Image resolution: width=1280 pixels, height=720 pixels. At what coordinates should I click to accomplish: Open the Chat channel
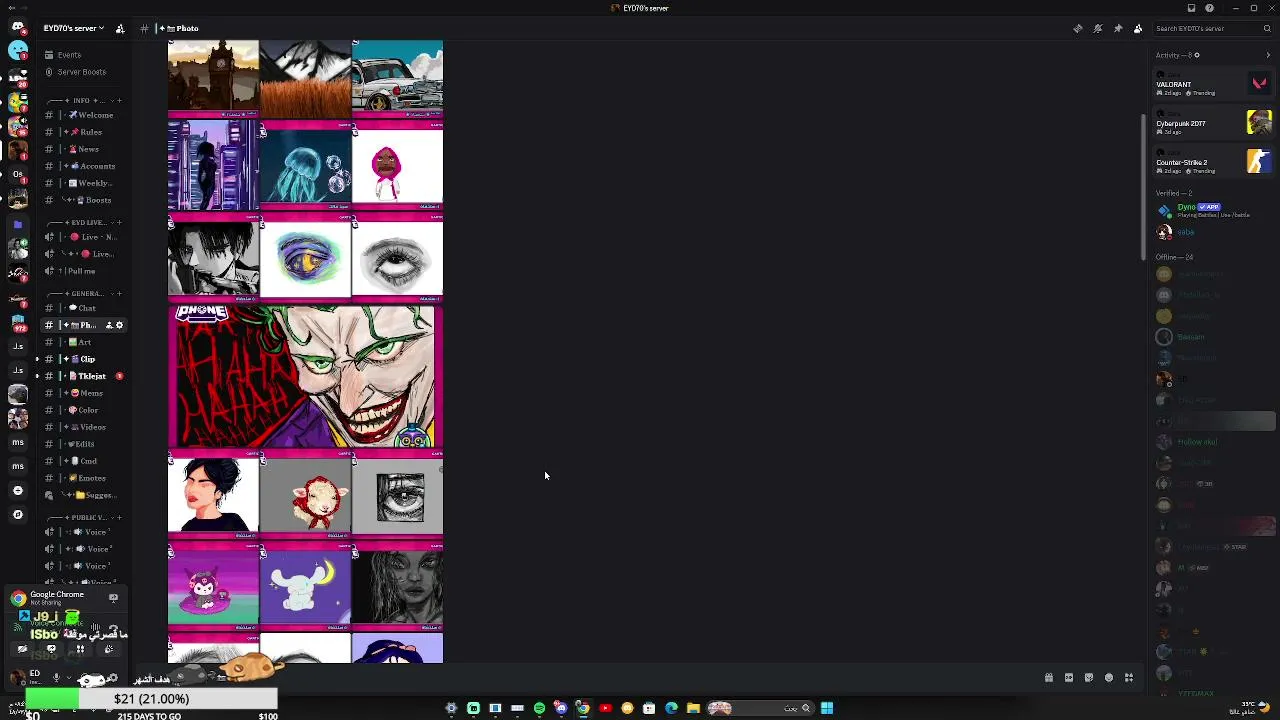point(84,308)
